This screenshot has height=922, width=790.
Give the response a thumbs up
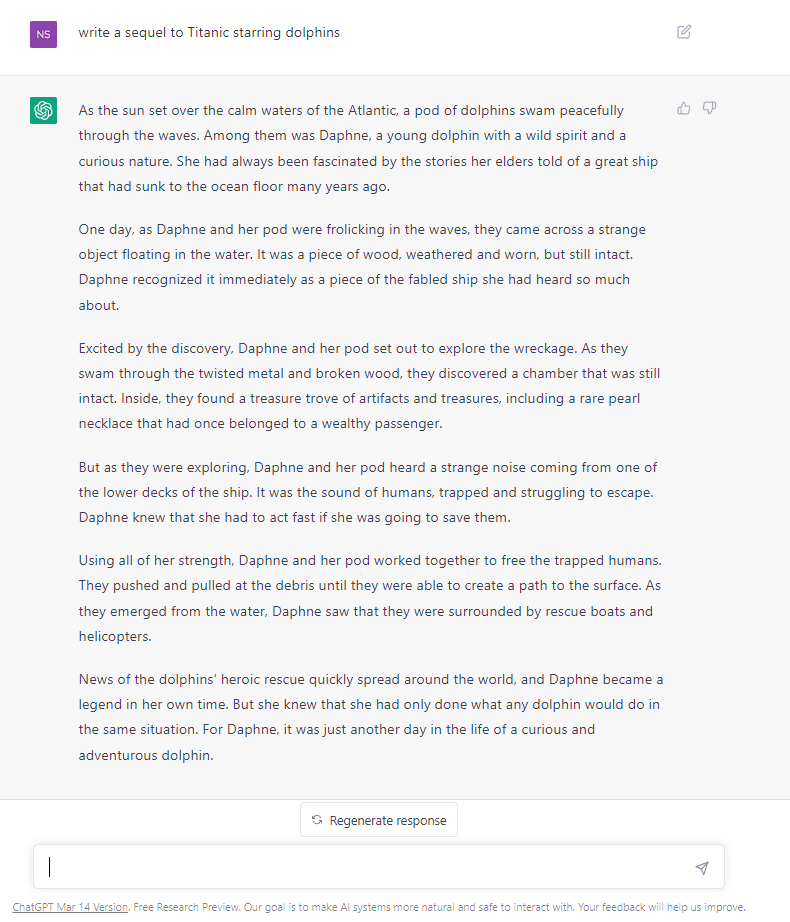(x=684, y=108)
